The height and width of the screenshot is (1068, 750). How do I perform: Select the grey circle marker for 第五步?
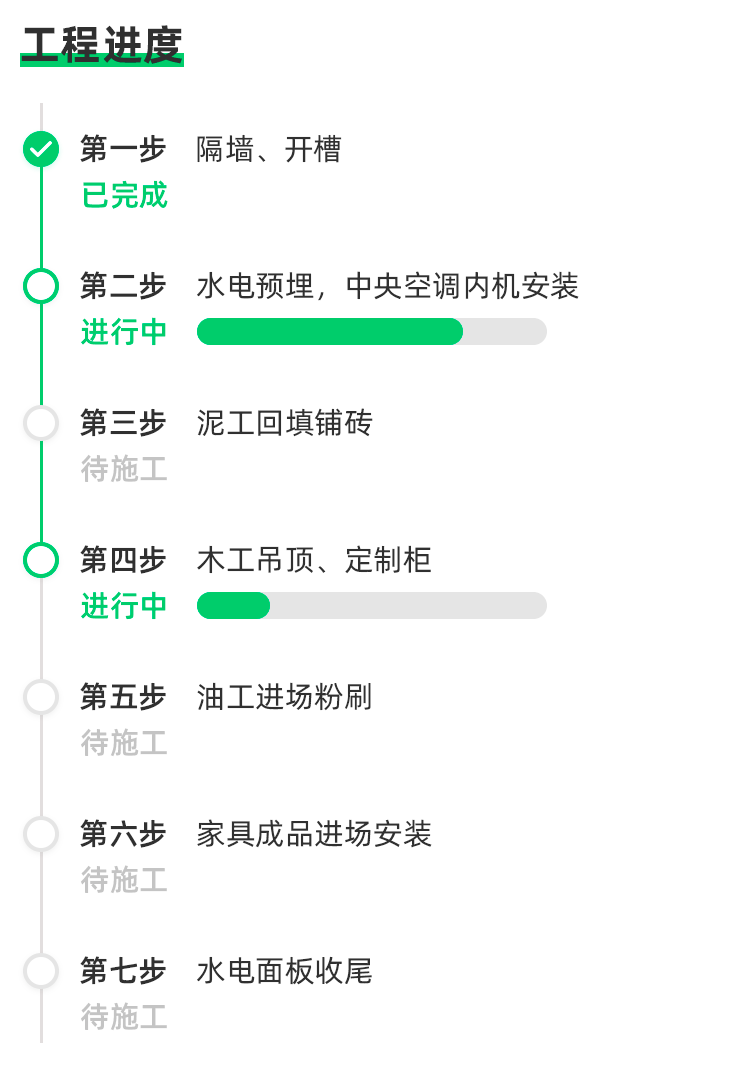coord(41,697)
